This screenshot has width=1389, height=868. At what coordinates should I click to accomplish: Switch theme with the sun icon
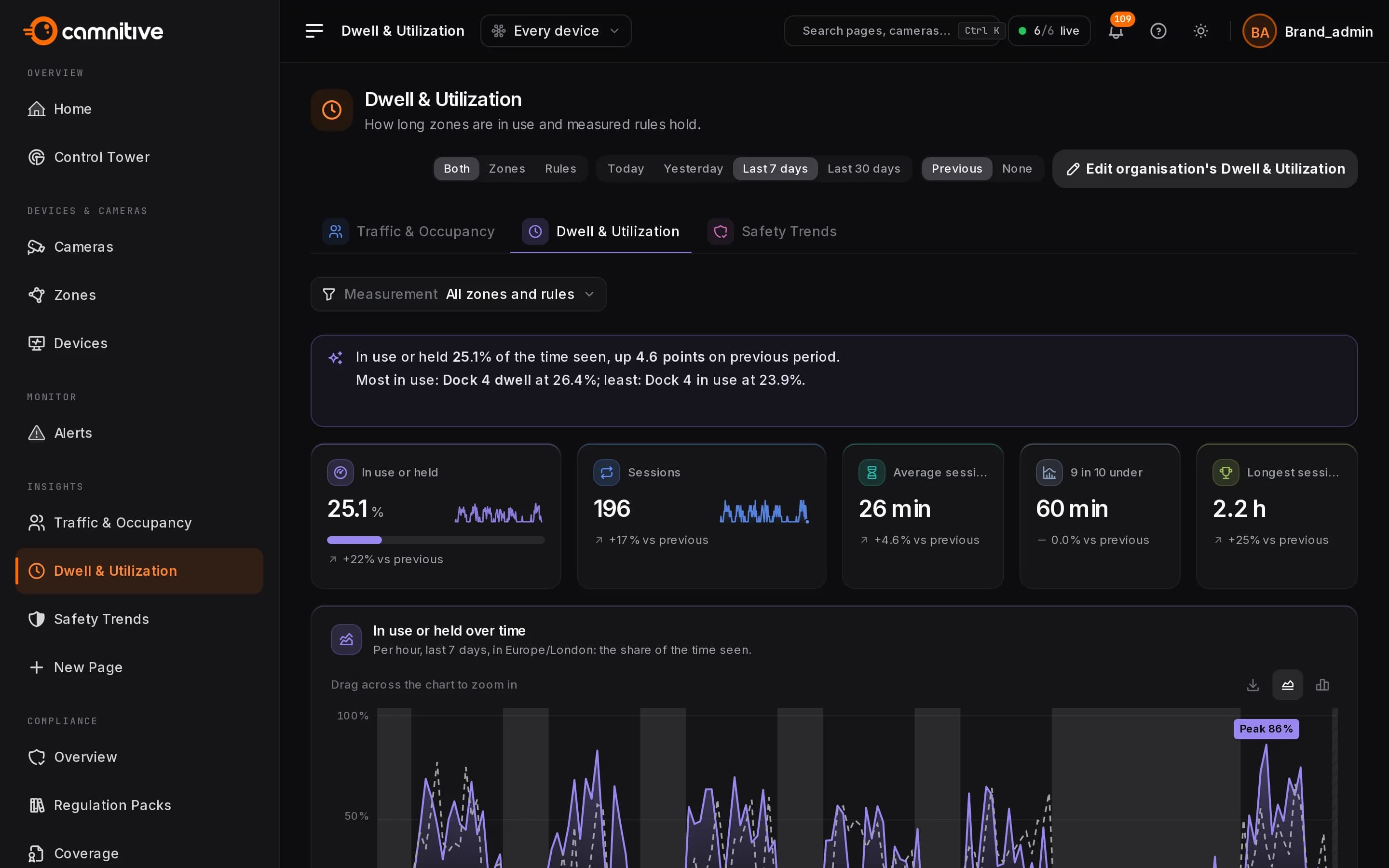(x=1201, y=31)
